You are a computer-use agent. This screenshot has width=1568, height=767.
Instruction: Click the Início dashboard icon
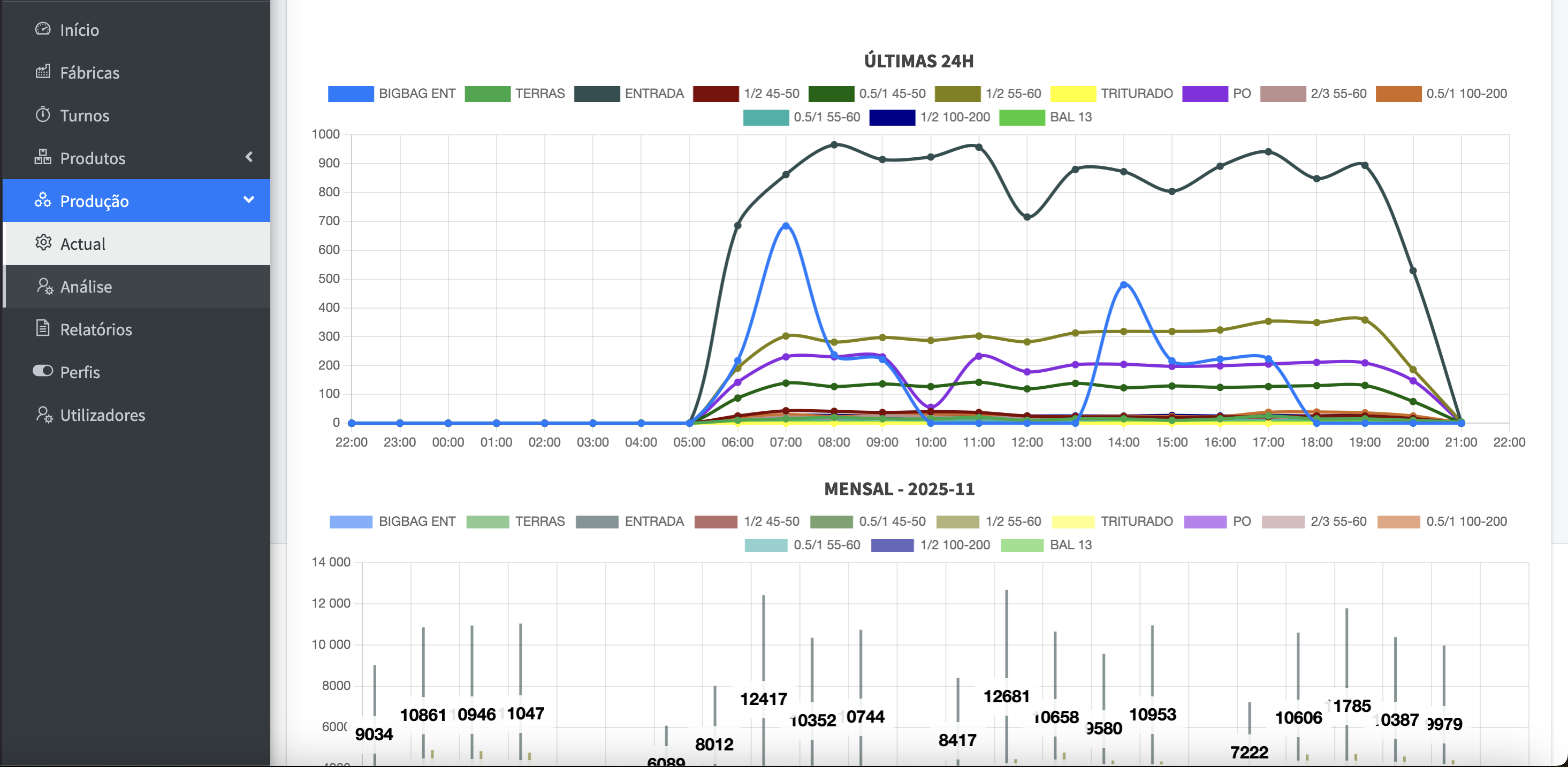pos(43,29)
